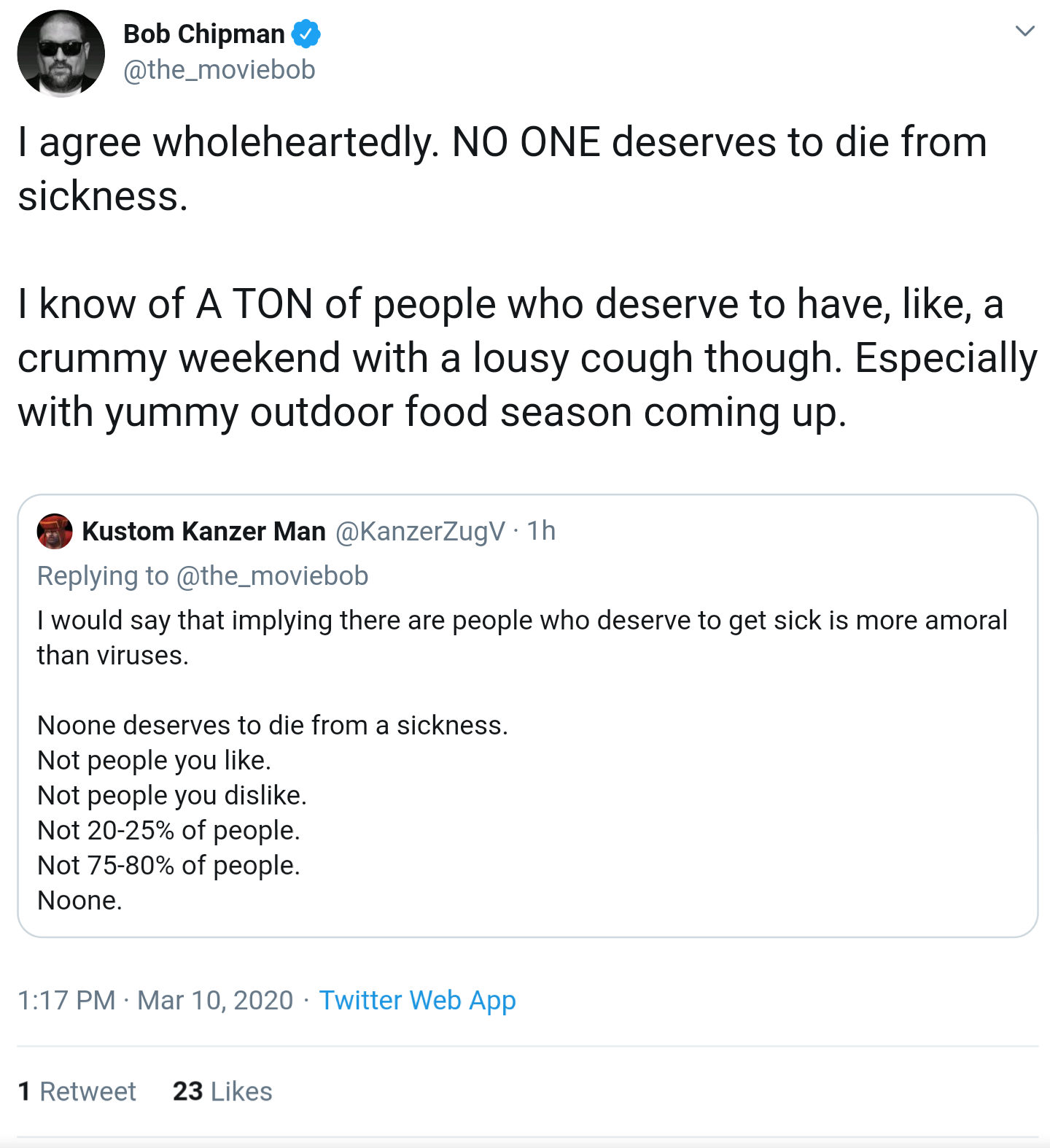Open Kustom Kanzer Man's small avatar
This screenshot has width=1050, height=1148.
pyautogui.click(x=55, y=531)
